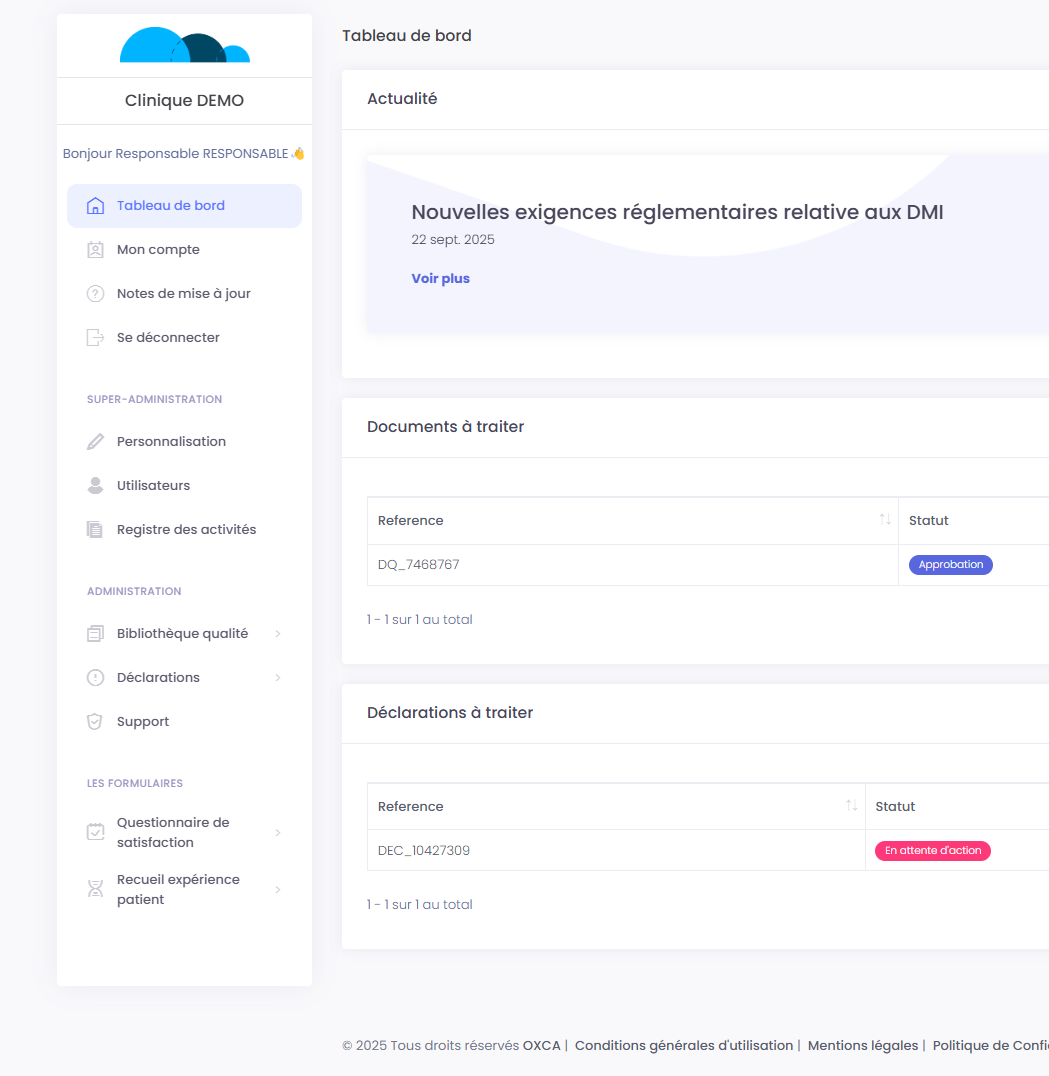Click the cloud logo at top of sidebar
This screenshot has width=1049, height=1076.
[x=184, y=46]
